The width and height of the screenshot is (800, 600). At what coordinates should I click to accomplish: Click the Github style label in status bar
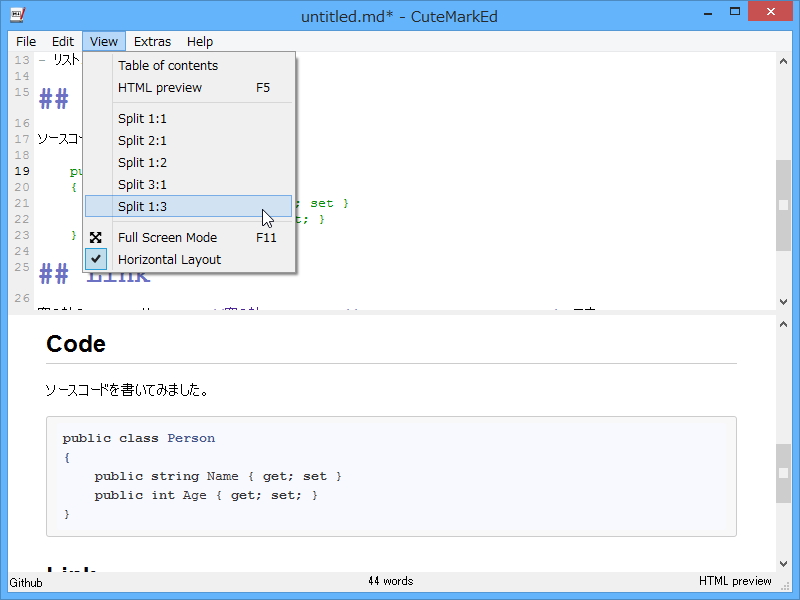(26, 583)
